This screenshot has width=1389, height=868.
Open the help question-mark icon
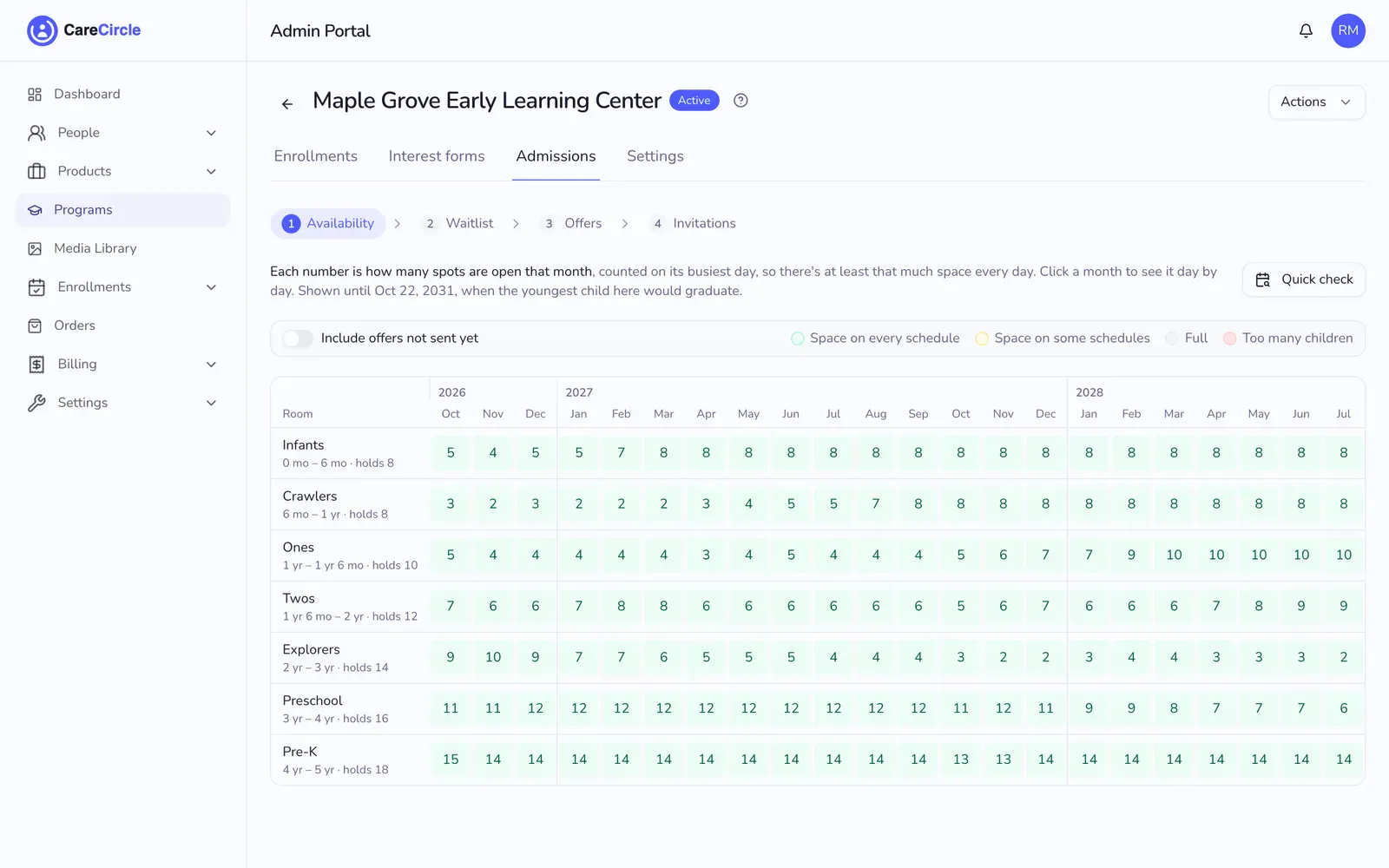pos(741,100)
